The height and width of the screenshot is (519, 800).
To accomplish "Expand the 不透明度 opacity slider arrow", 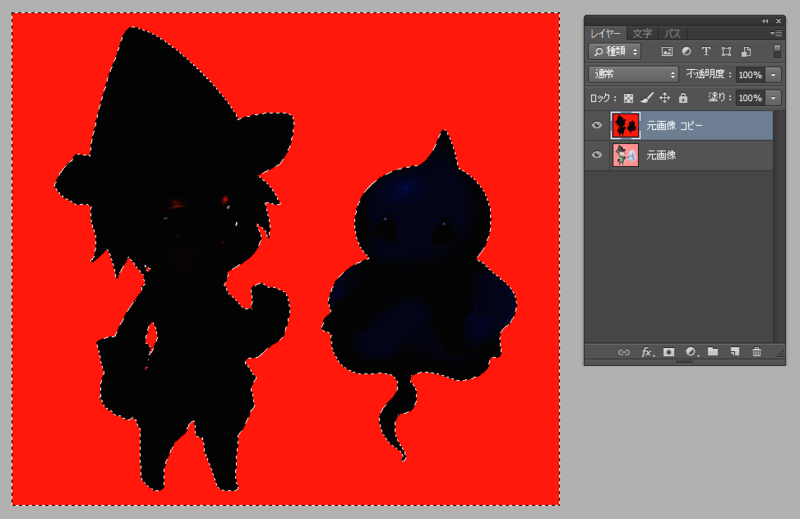I will click(774, 75).
